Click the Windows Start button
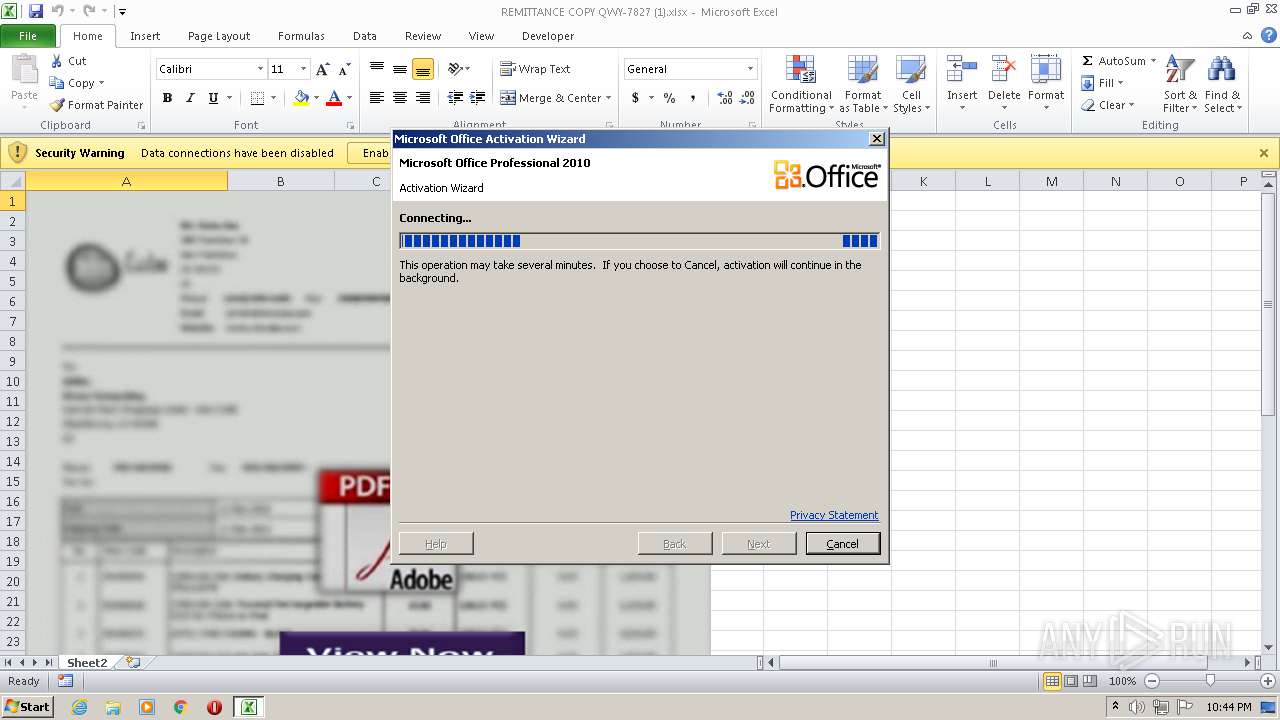Image resolution: width=1280 pixels, height=720 pixels. click(x=27, y=706)
